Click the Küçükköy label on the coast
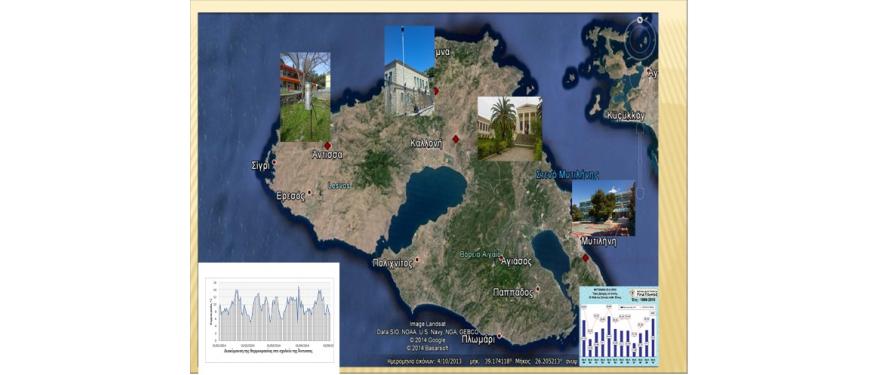Image resolution: width=880 pixels, height=375 pixels. (x=626, y=116)
